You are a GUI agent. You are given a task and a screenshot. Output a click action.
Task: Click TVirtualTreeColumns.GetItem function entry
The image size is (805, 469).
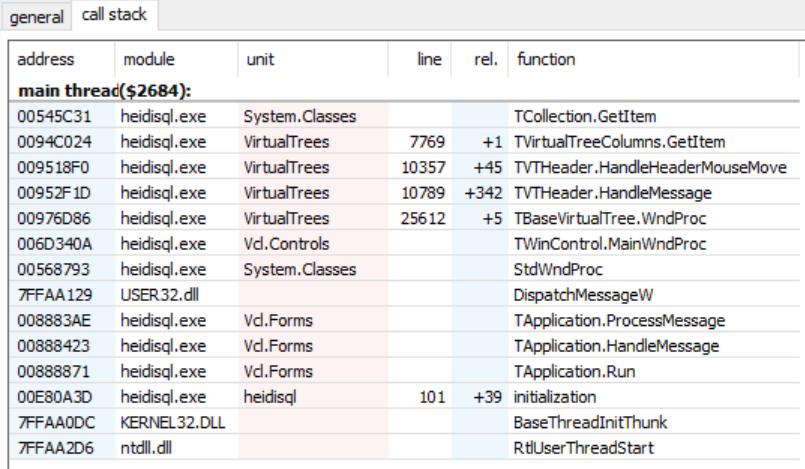click(x=619, y=142)
